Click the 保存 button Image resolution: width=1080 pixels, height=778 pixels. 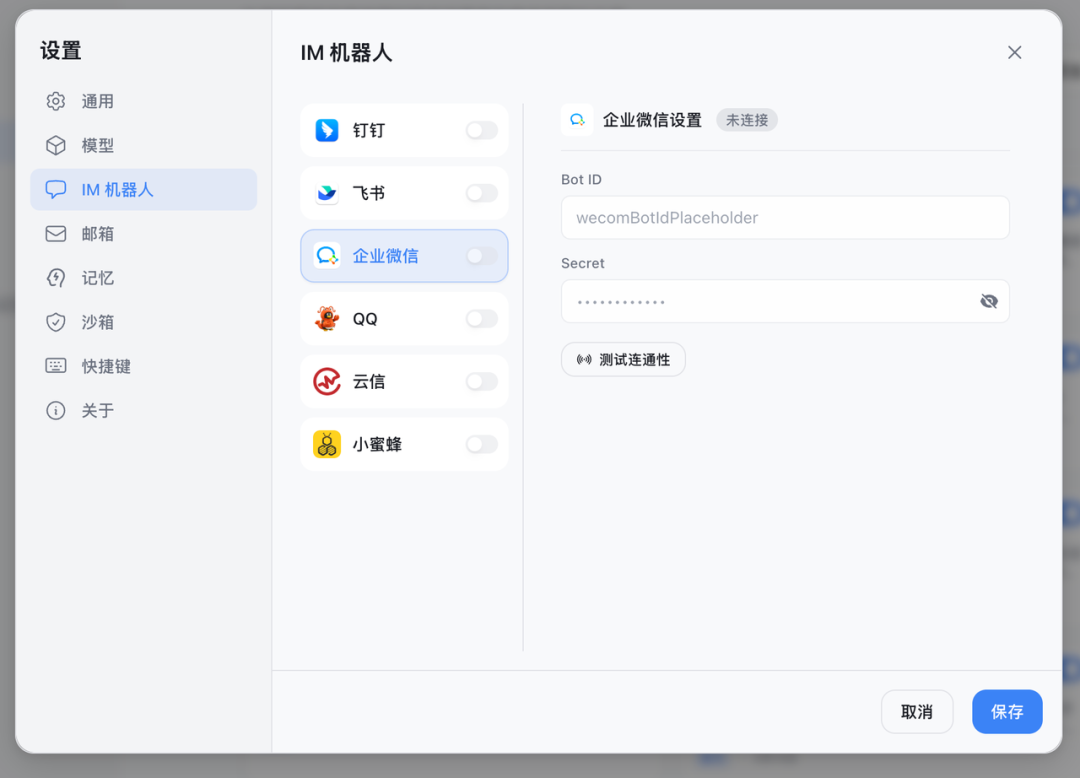tap(1007, 712)
